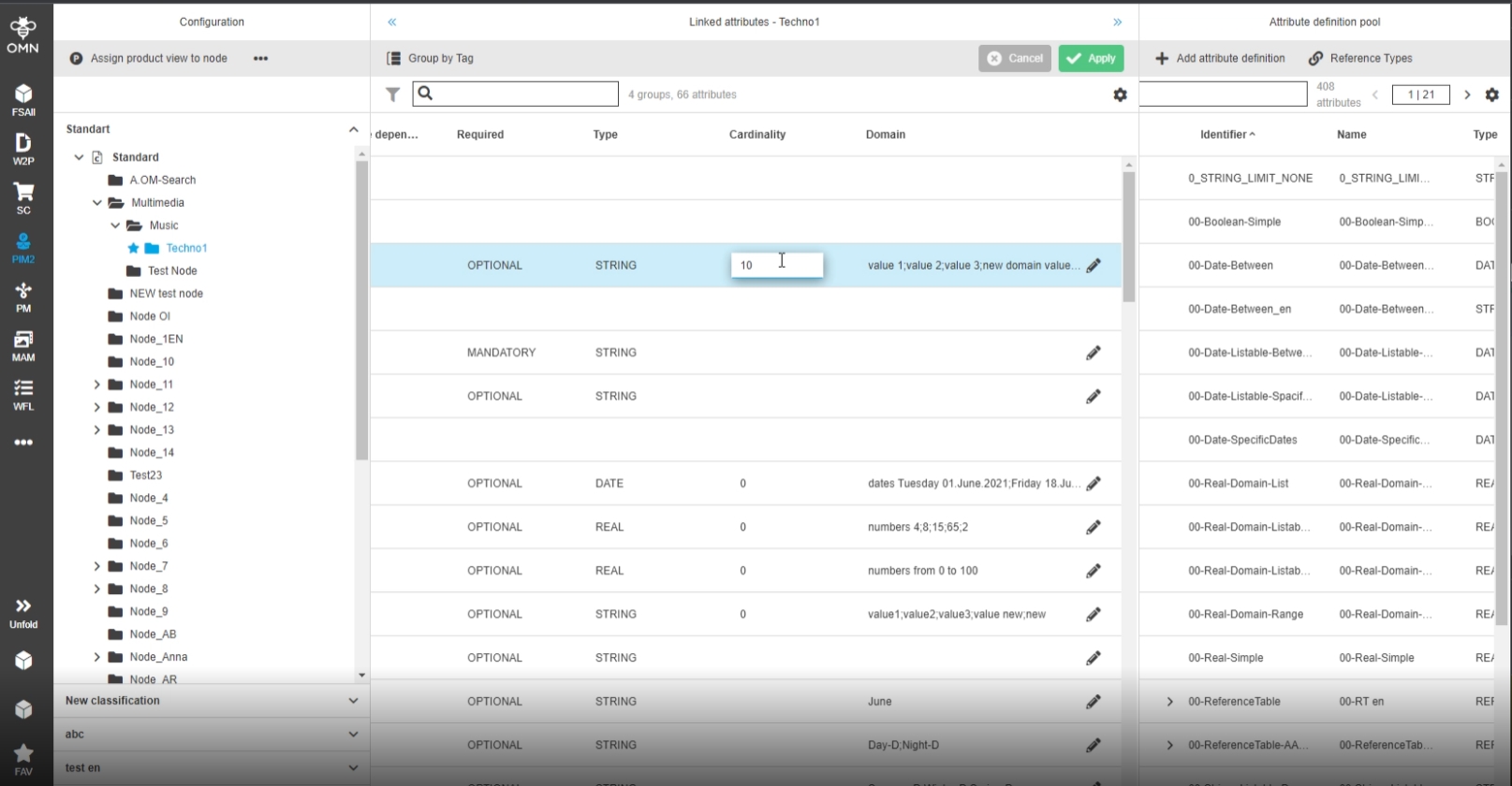Expand the New classification section
The width and height of the screenshot is (1512, 786).
pyautogui.click(x=353, y=701)
